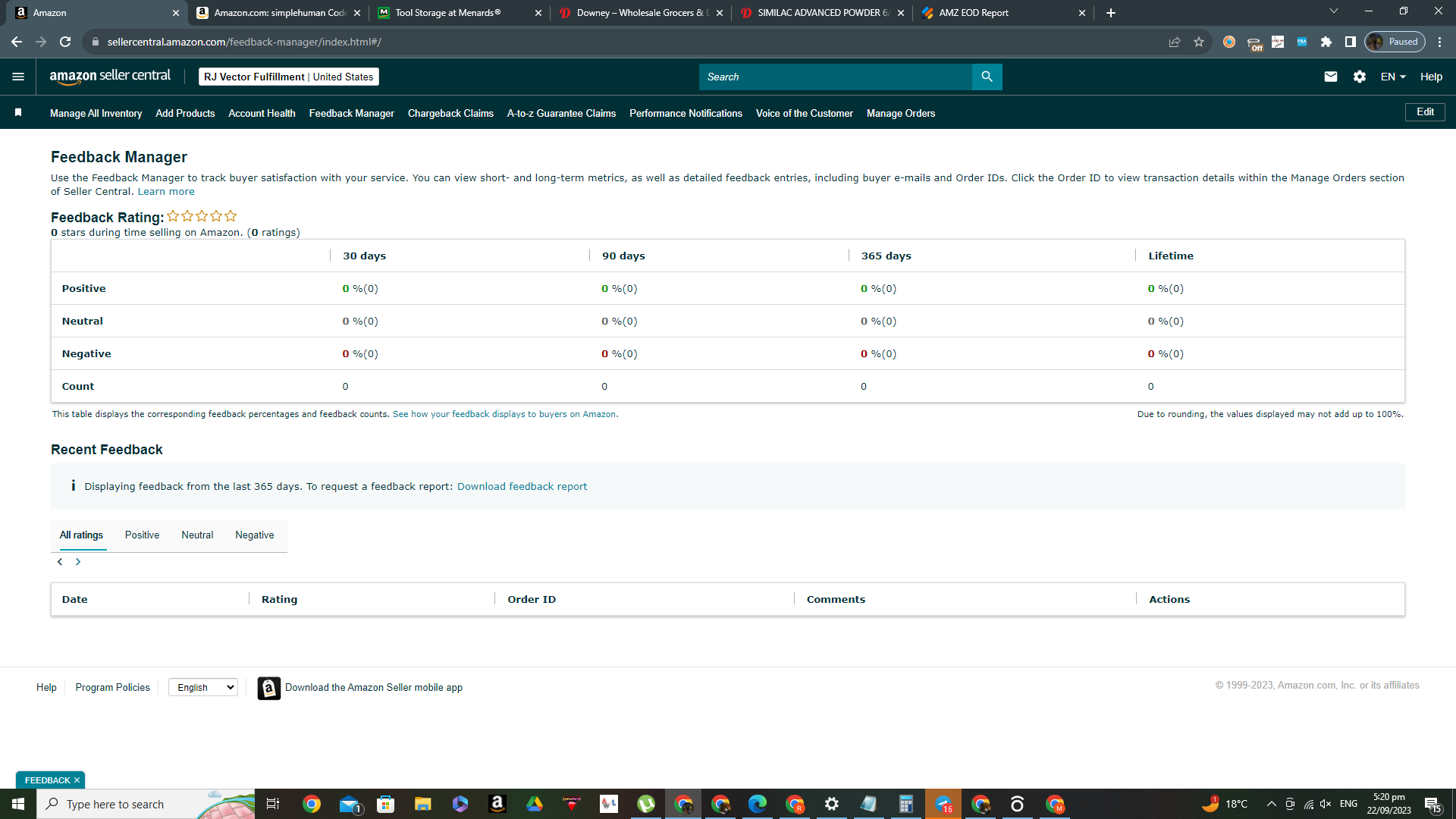This screenshot has height=819, width=1456.
Task: Download the Amazon Seller mobile app link
Action: [x=373, y=688]
